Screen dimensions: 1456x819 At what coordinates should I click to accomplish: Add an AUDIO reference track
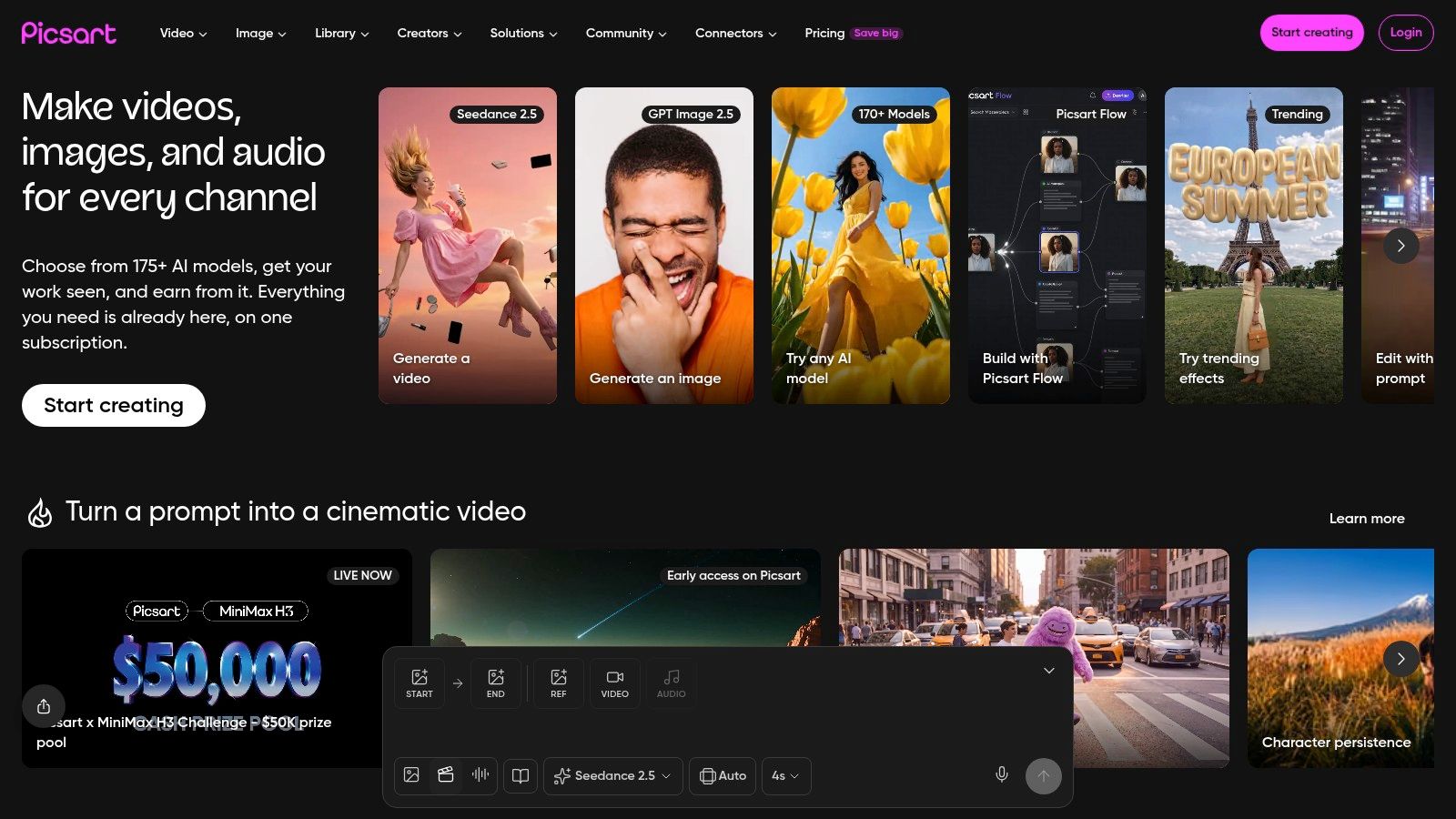coord(672,682)
